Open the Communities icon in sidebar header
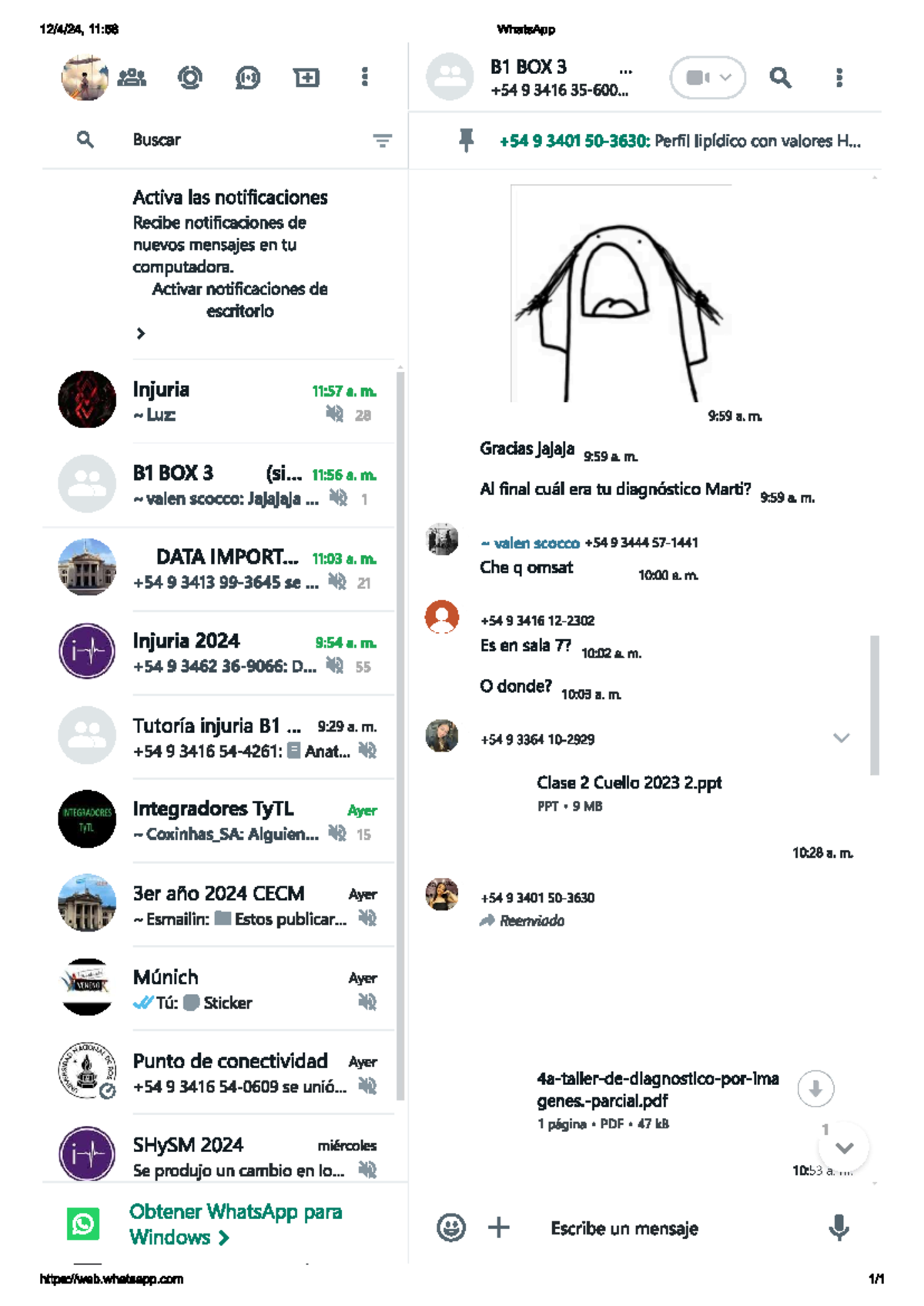Screen dimensions: 924x1306 pyautogui.click(x=132, y=77)
